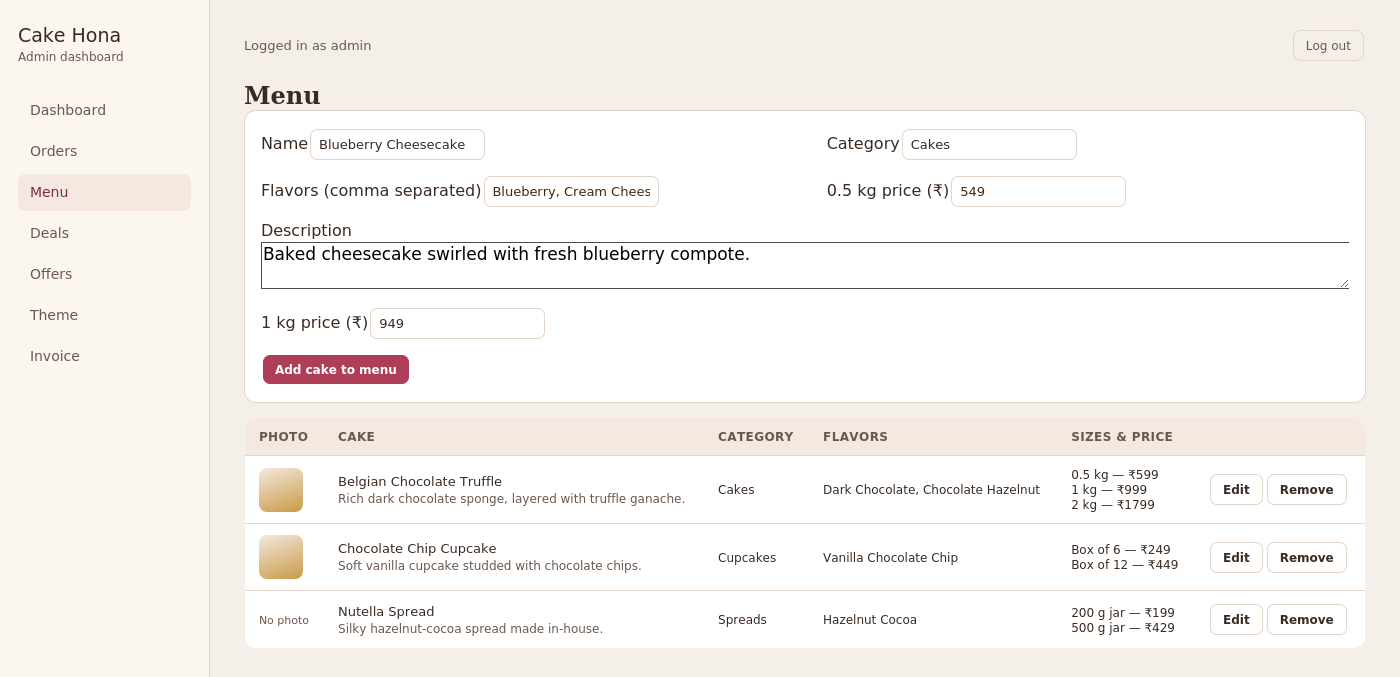Select 'Nutella Spread' item name
Image resolution: width=1400 pixels, height=677 pixels.
(x=386, y=611)
